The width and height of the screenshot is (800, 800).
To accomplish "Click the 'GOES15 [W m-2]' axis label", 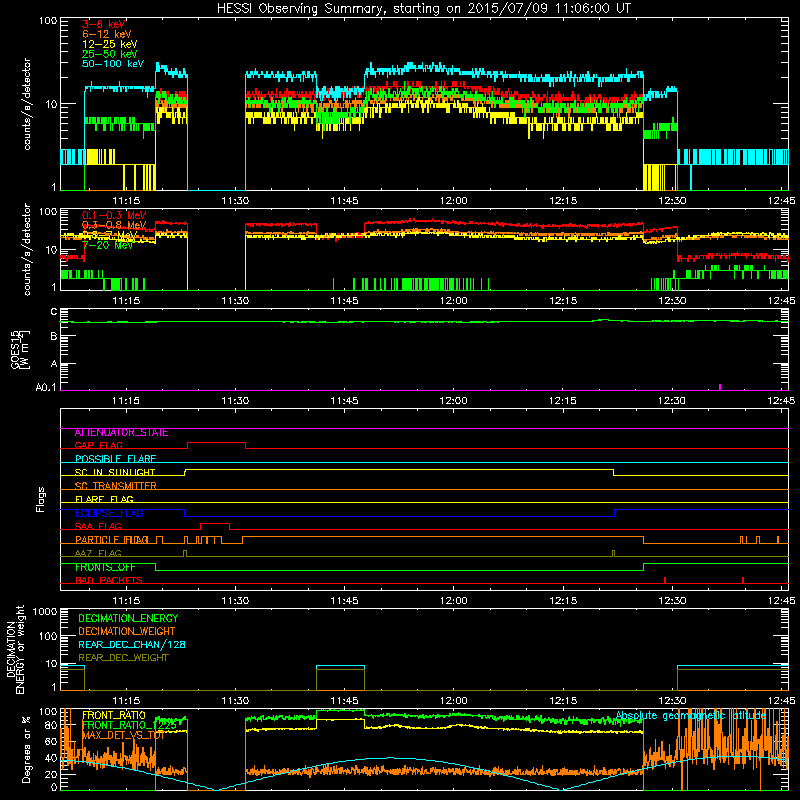I will pyautogui.click(x=19, y=349).
